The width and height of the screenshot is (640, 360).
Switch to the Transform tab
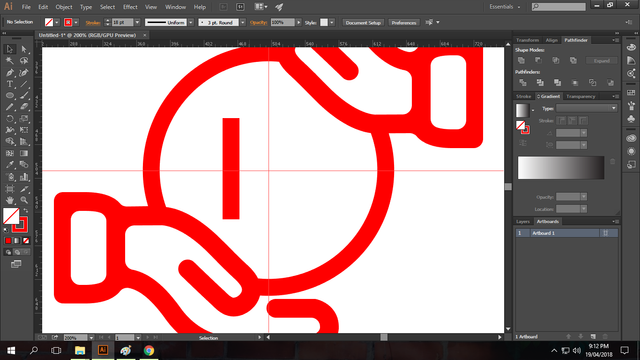point(527,40)
